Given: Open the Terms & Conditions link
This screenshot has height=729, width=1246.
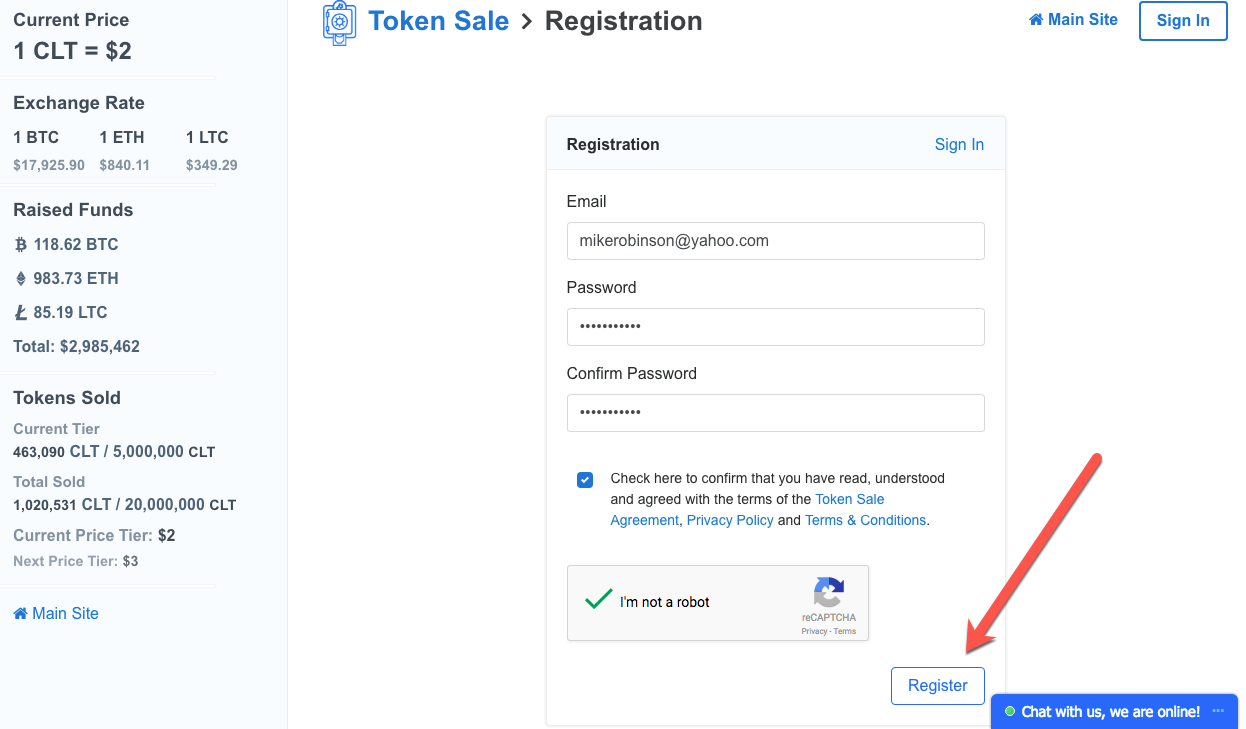Looking at the screenshot, I should [865, 520].
